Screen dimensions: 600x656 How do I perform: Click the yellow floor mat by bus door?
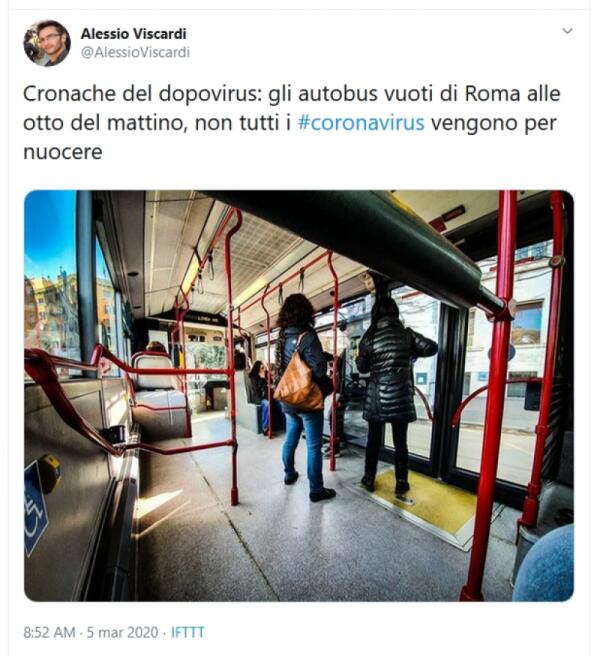[x=423, y=500]
